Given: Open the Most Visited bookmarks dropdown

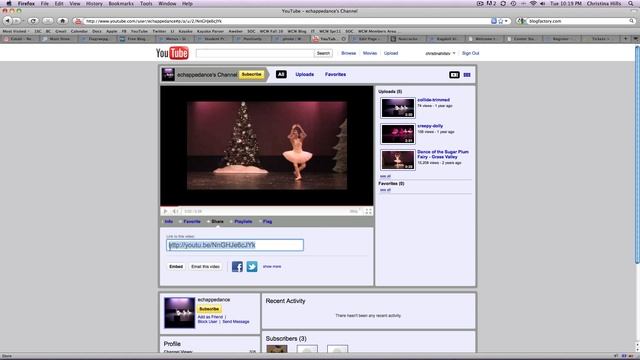Looking at the screenshot, I should point(16,31).
